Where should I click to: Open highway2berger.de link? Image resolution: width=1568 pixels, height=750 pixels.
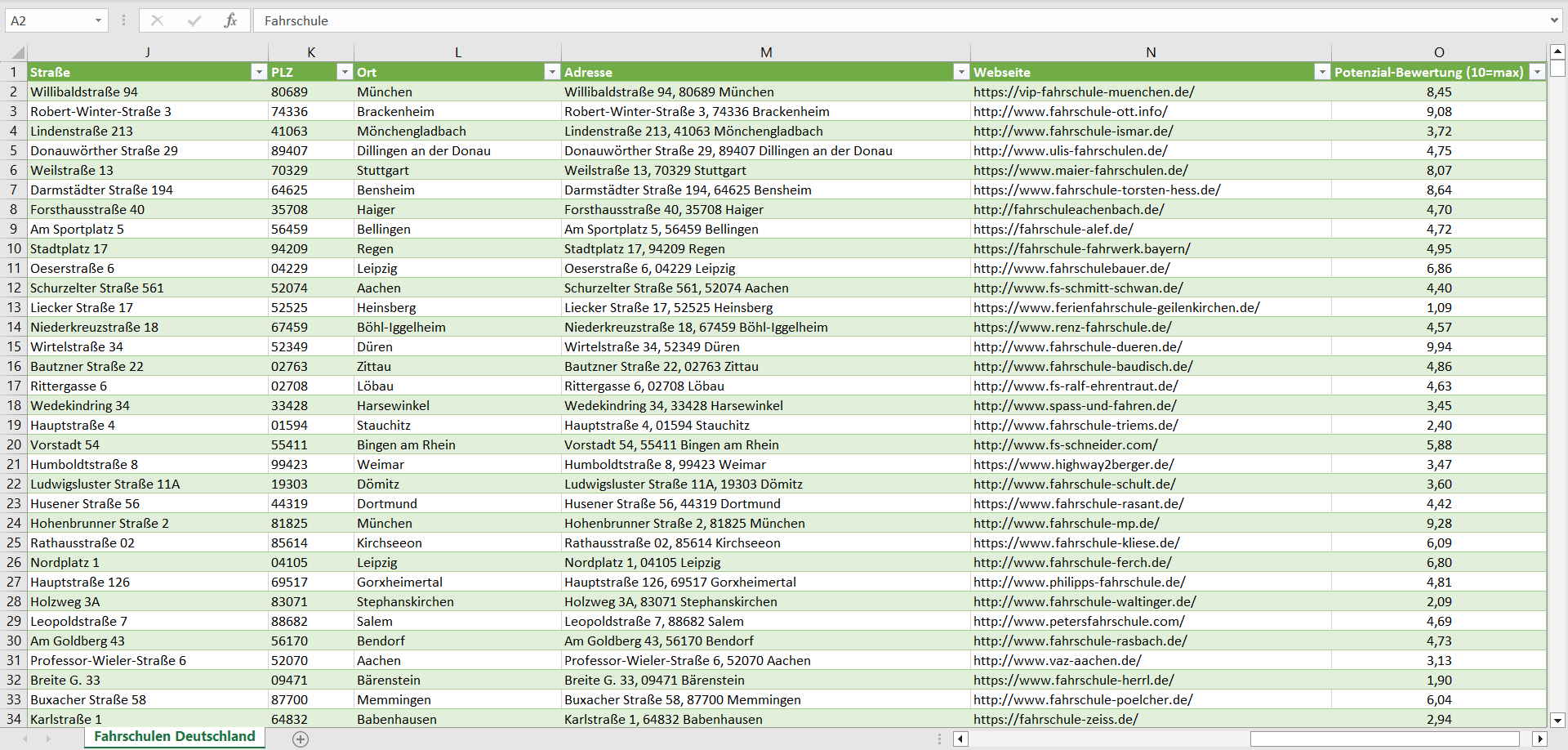[1074, 465]
